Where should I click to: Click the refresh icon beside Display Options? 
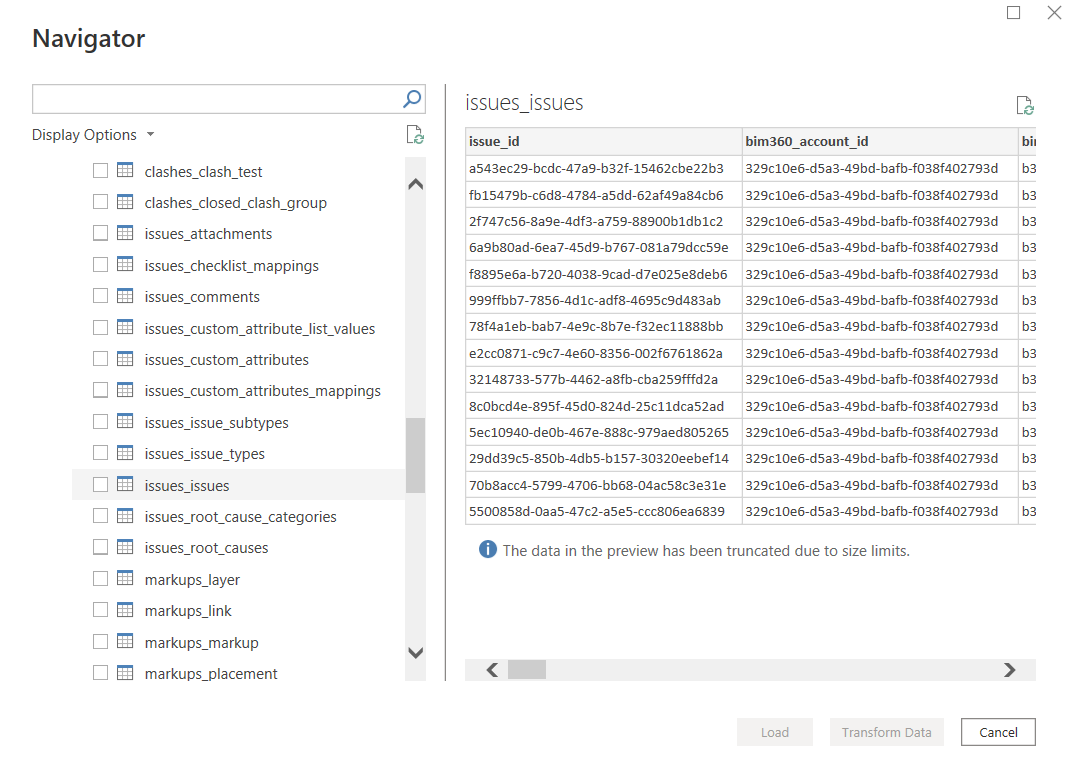click(415, 136)
